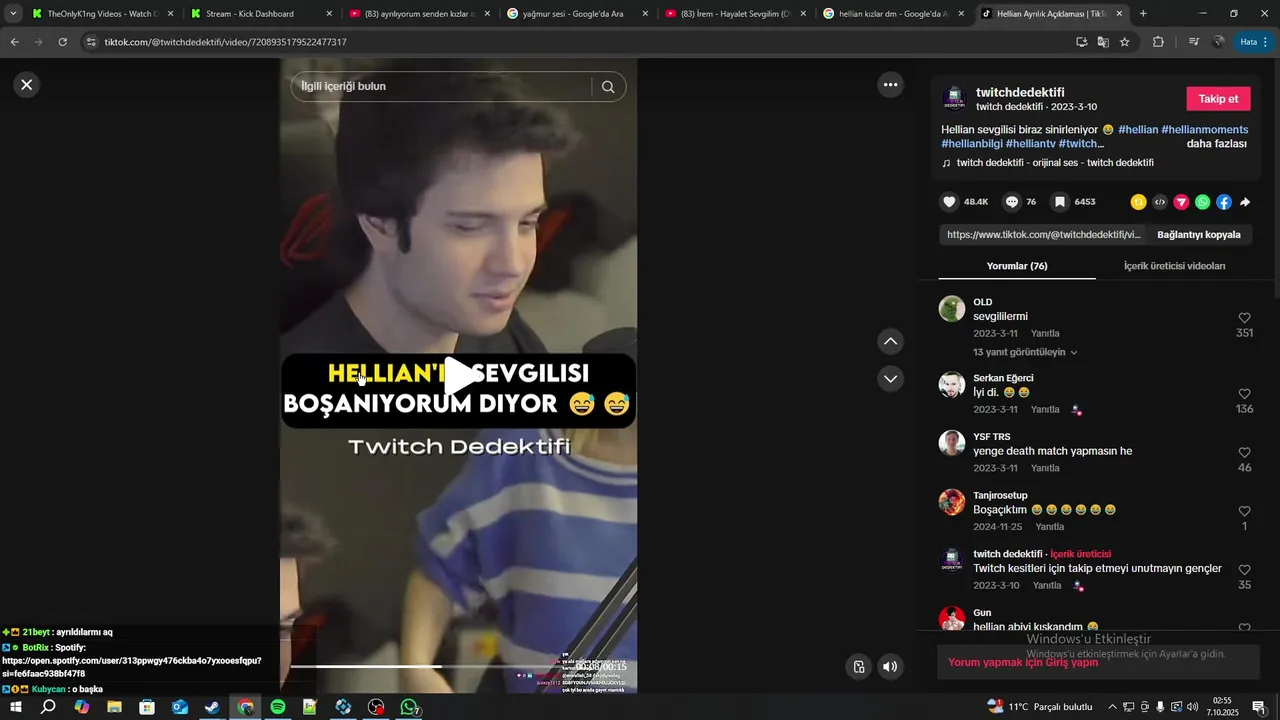Open the three-dot more options menu on video

tap(890, 85)
